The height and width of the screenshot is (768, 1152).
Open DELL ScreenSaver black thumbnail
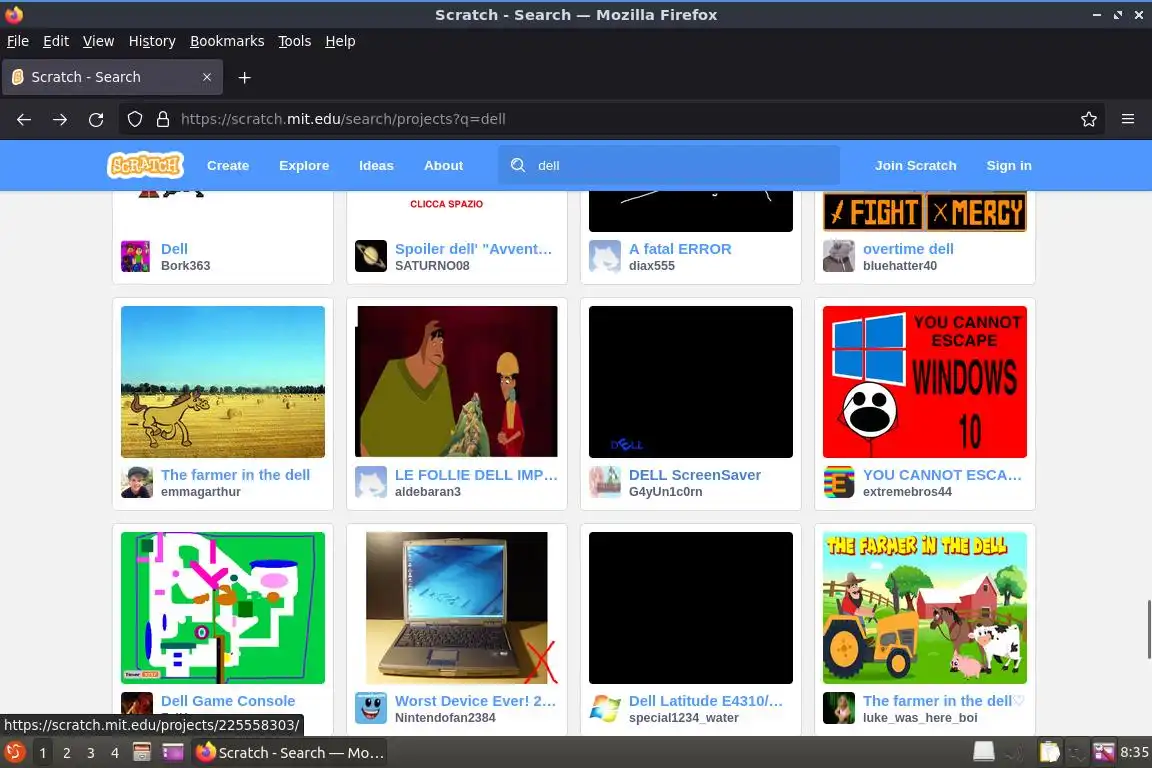[x=691, y=381]
